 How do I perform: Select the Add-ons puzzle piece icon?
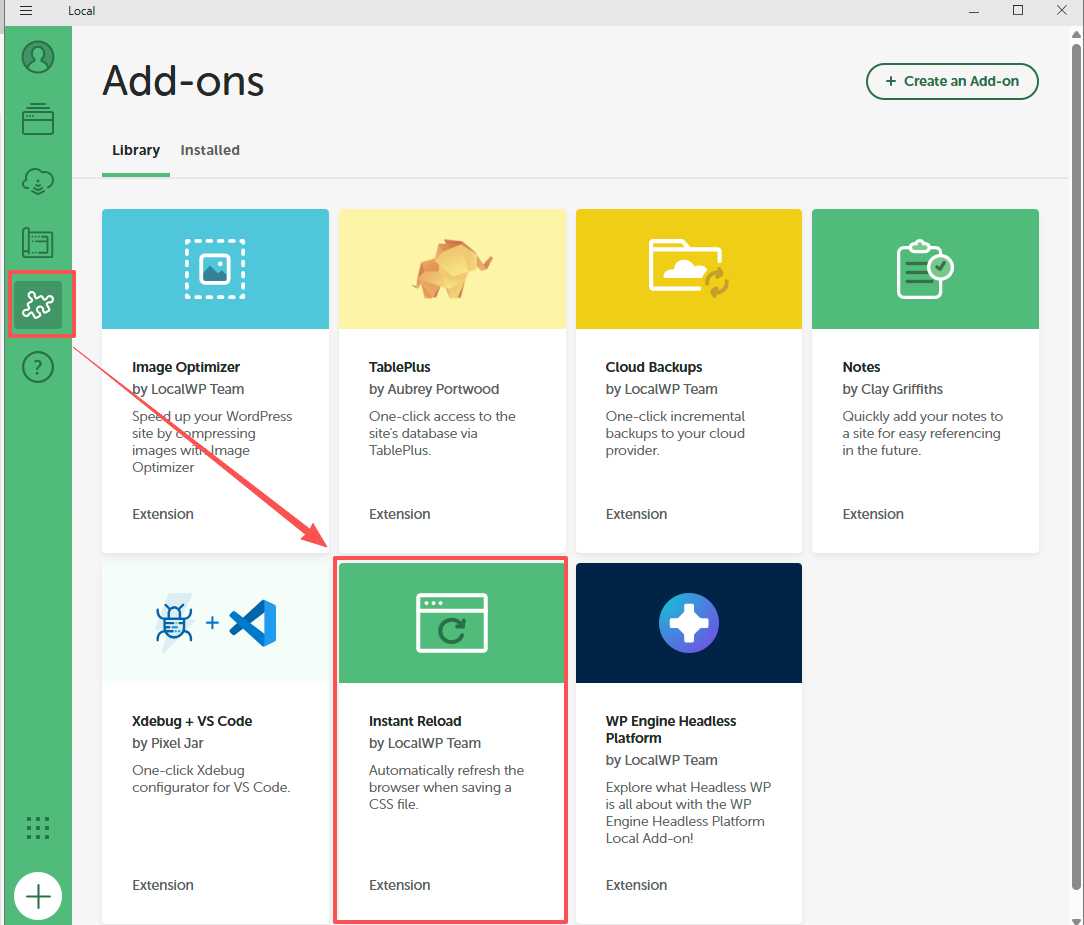(38, 305)
